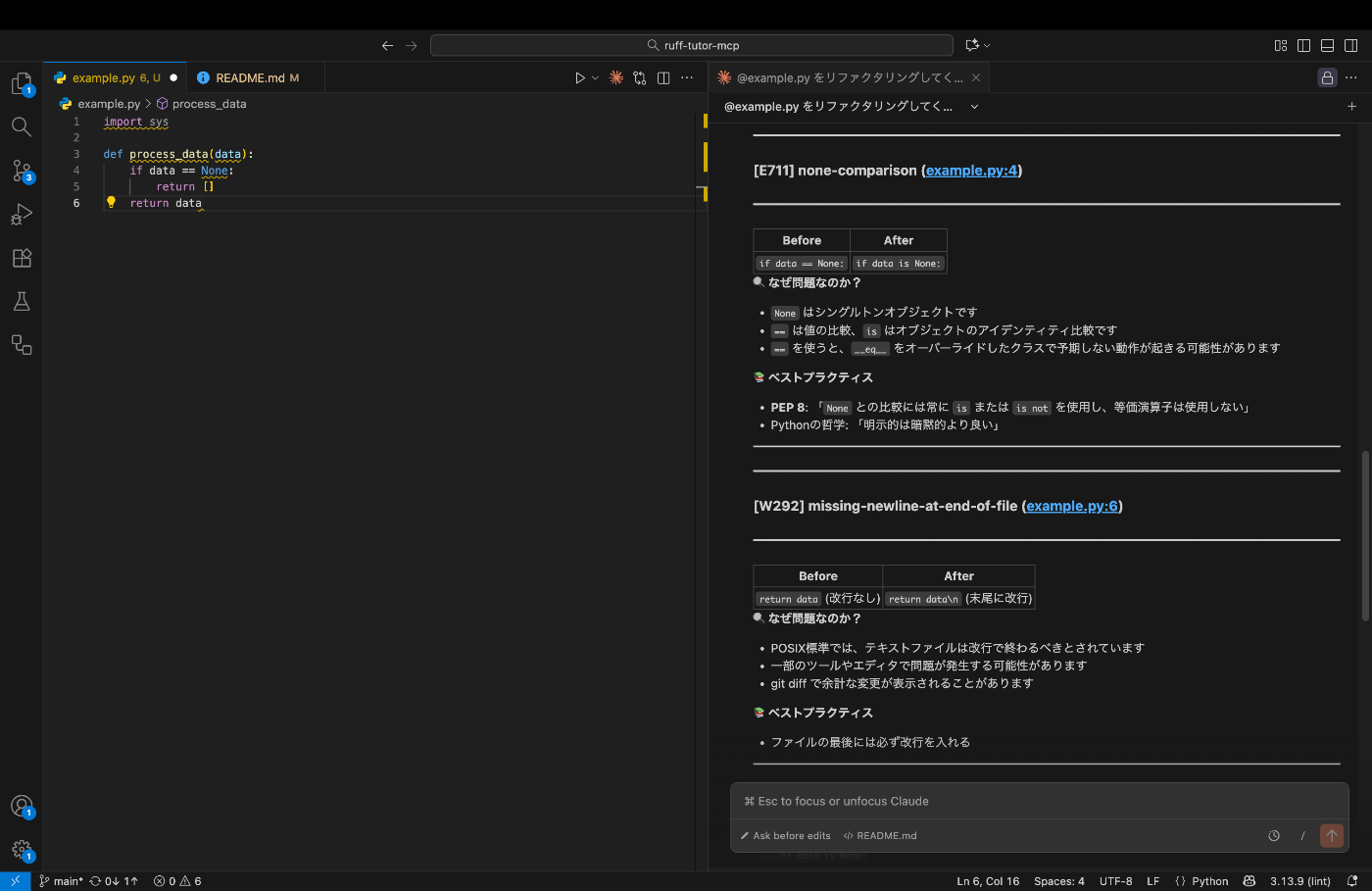Expand the Claude conversation title dropdown
This screenshot has width=1372, height=891.
pos(973,106)
